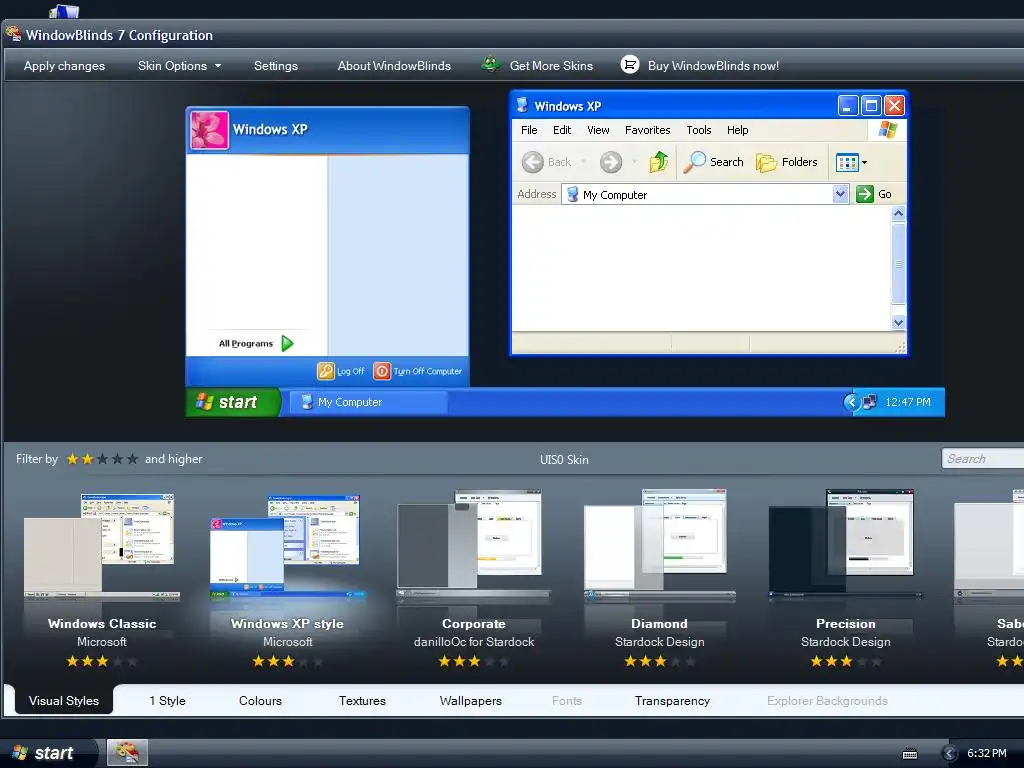Expand the address bar dropdown in the preview
1024x768 pixels.
point(840,194)
